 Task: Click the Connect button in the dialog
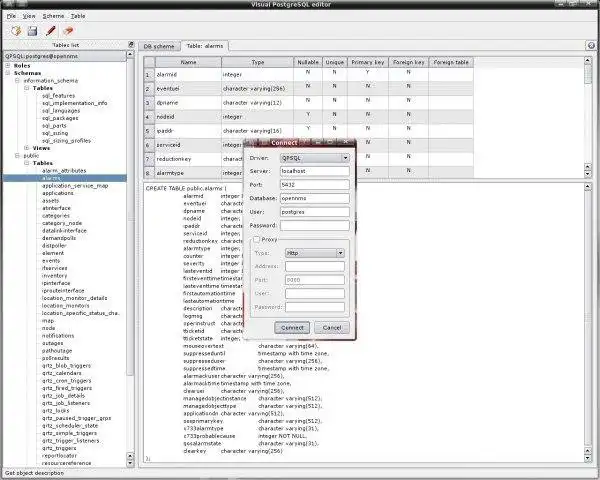pos(292,328)
